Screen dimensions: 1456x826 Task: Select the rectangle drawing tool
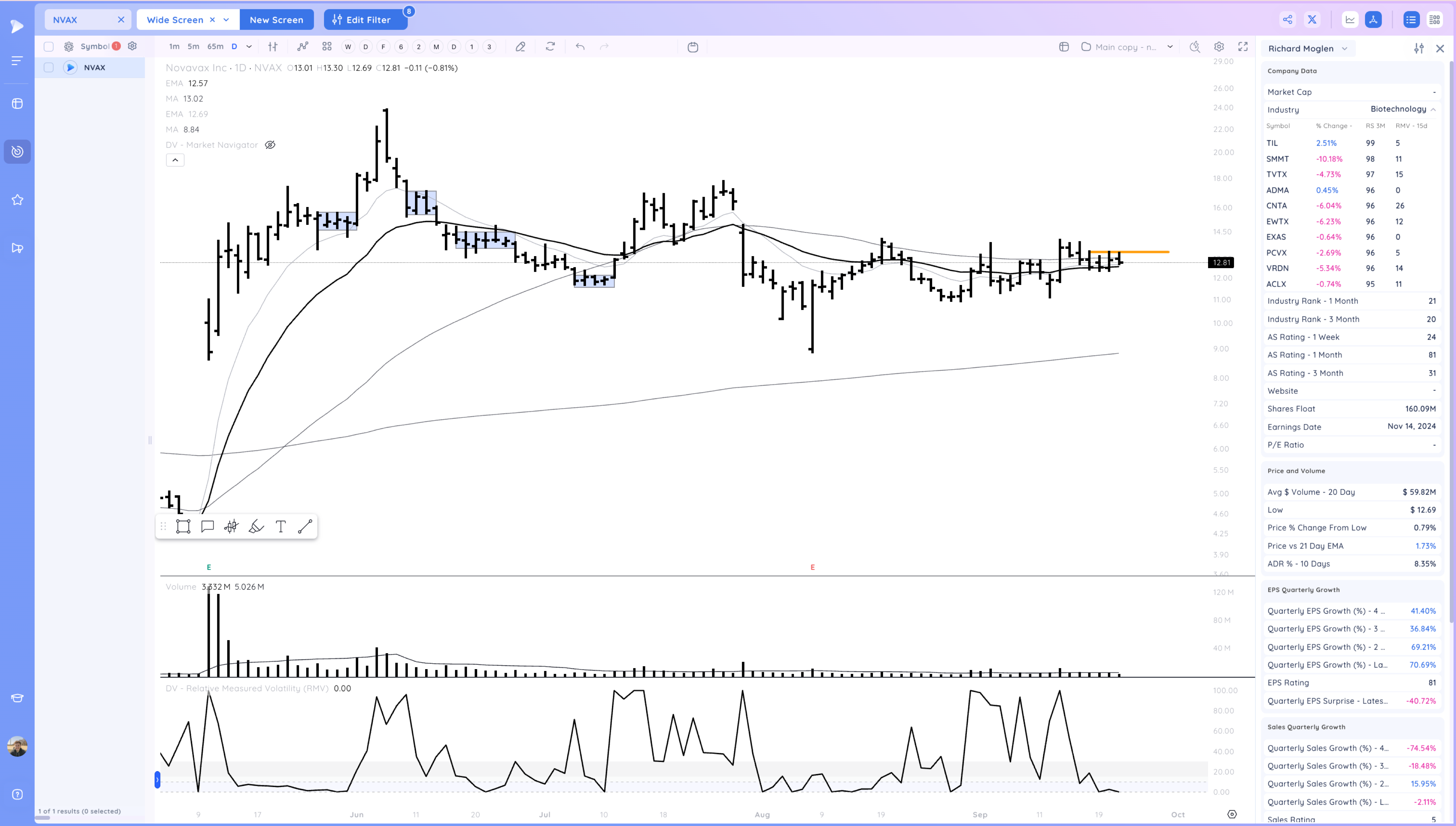(x=183, y=527)
